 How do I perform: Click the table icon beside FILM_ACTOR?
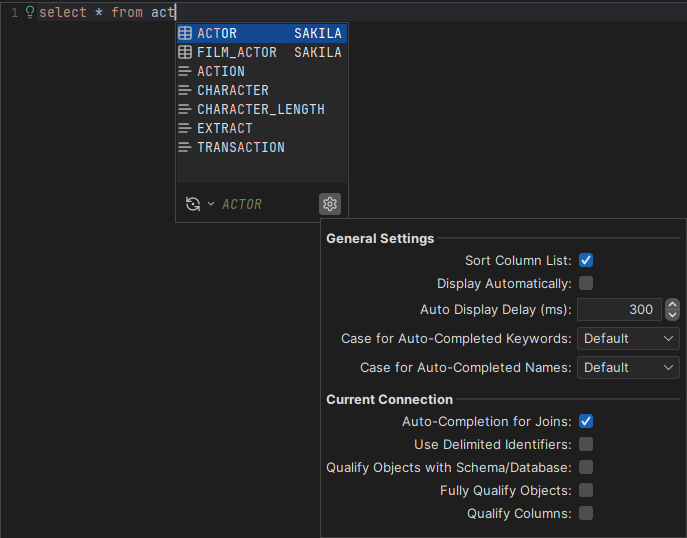[x=185, y=52]
